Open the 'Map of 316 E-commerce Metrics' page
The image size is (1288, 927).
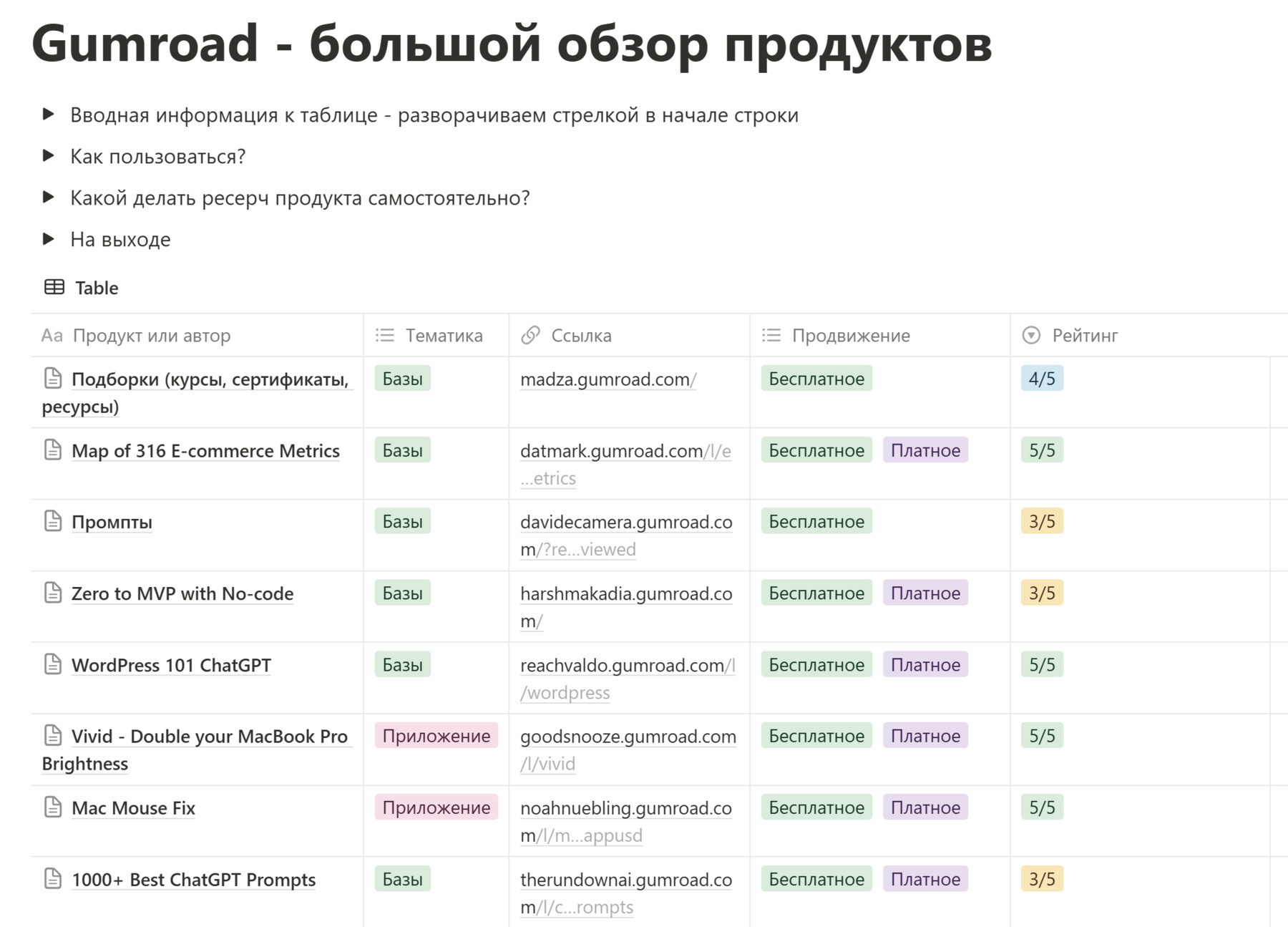(x=205, y=450)
